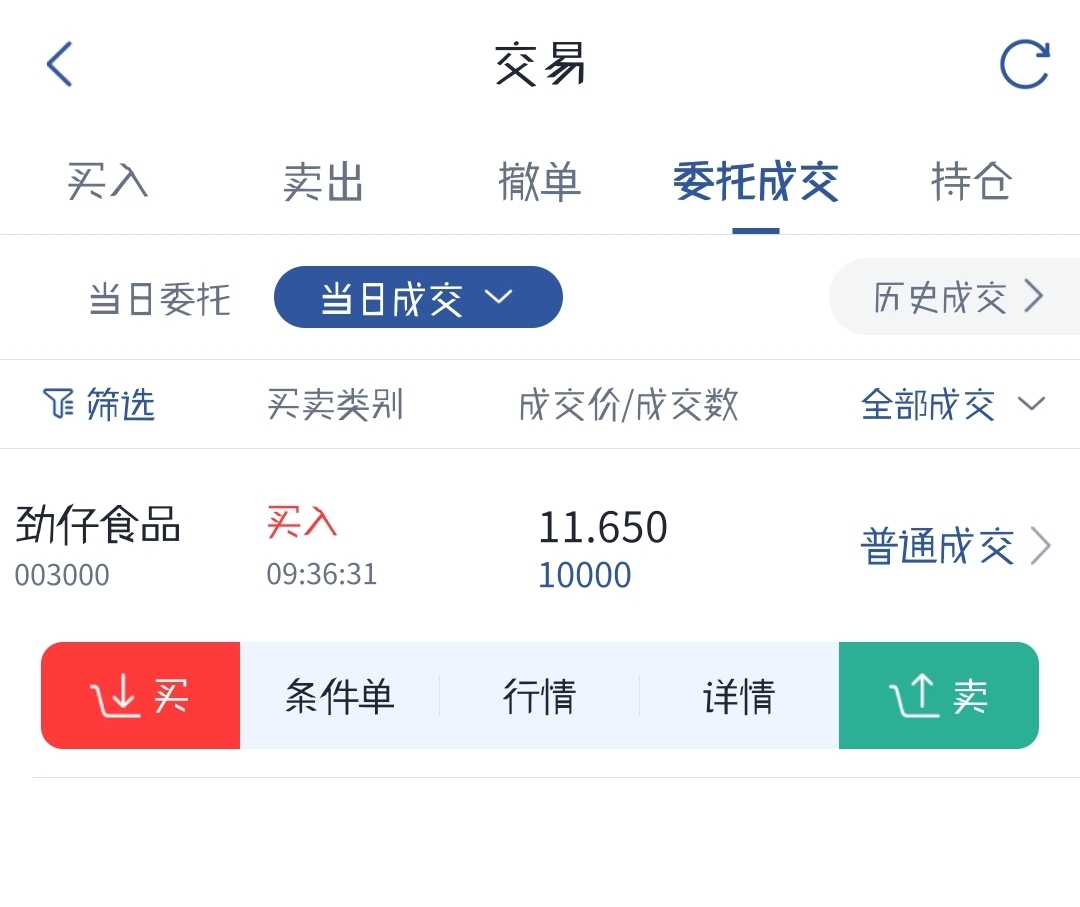The image size is (1080, 907).
Task: Expand the 普通成交 detail chevron
Action: tap(1041, 547)
